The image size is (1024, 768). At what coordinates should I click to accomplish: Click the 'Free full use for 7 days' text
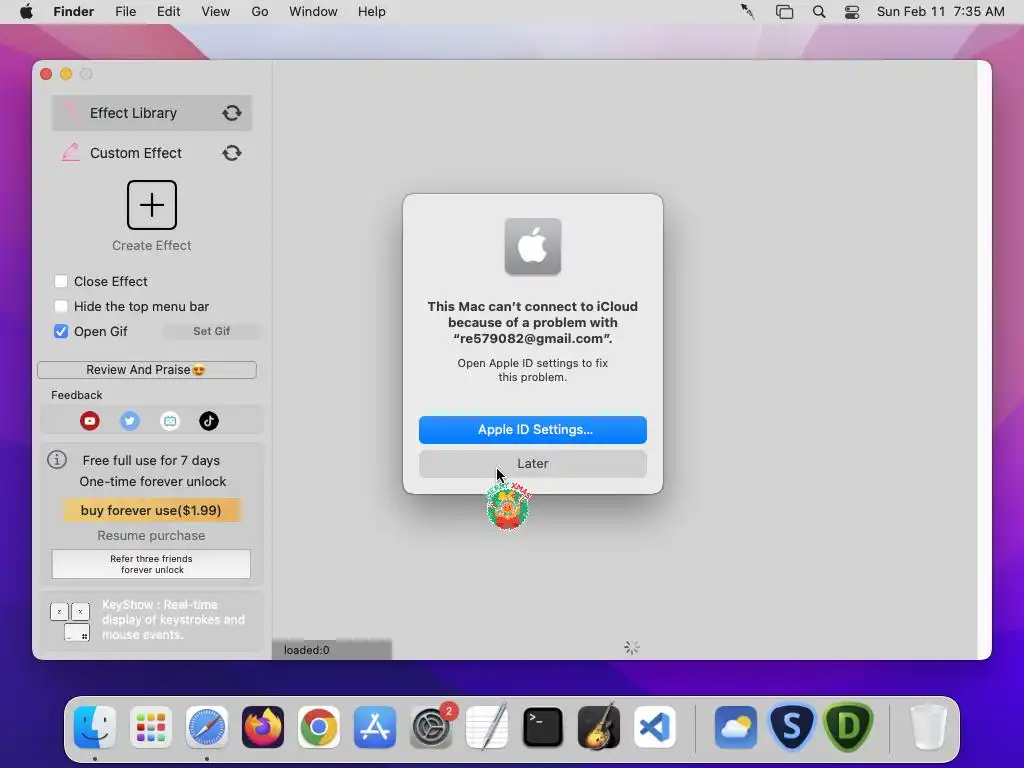pyautogui.click(x=152, y=460)
